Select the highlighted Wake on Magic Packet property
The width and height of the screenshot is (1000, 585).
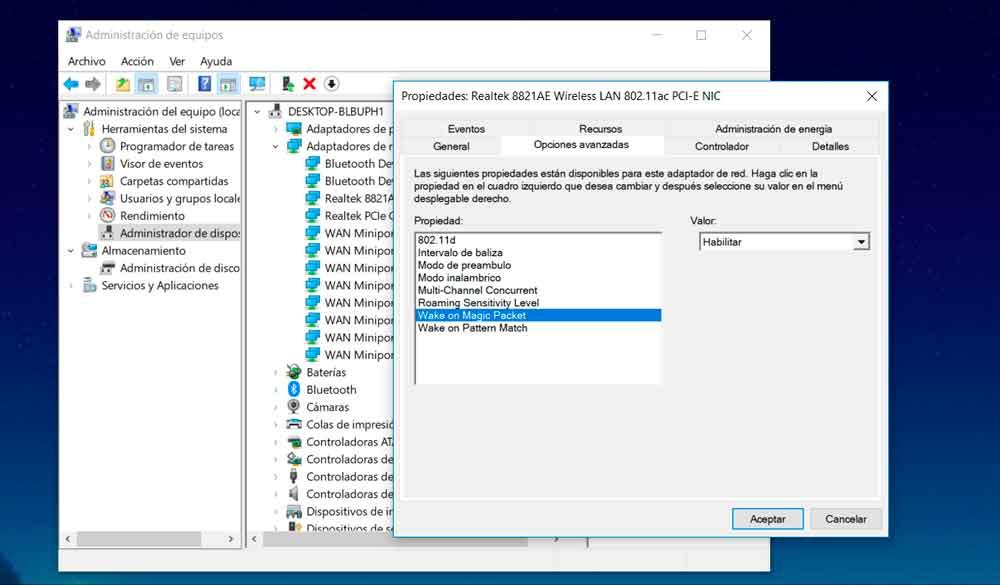[x=538, y=315]
